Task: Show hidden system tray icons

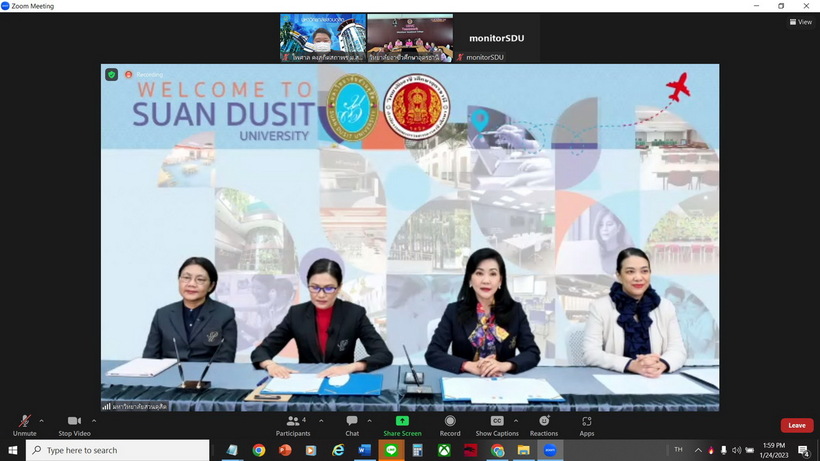Action: pyautogui.click(x=698, y=450)
